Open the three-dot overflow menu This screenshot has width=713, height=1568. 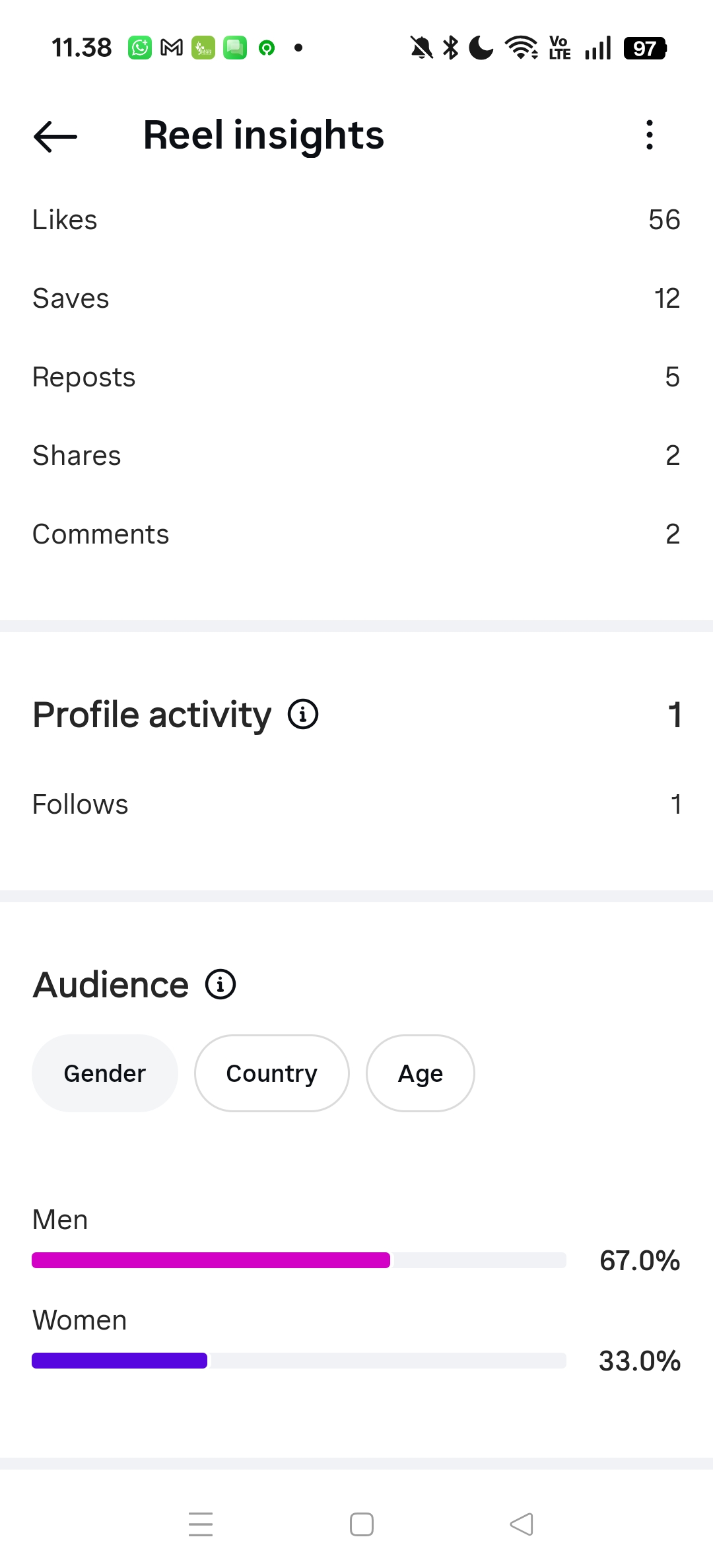click(650, 135)
